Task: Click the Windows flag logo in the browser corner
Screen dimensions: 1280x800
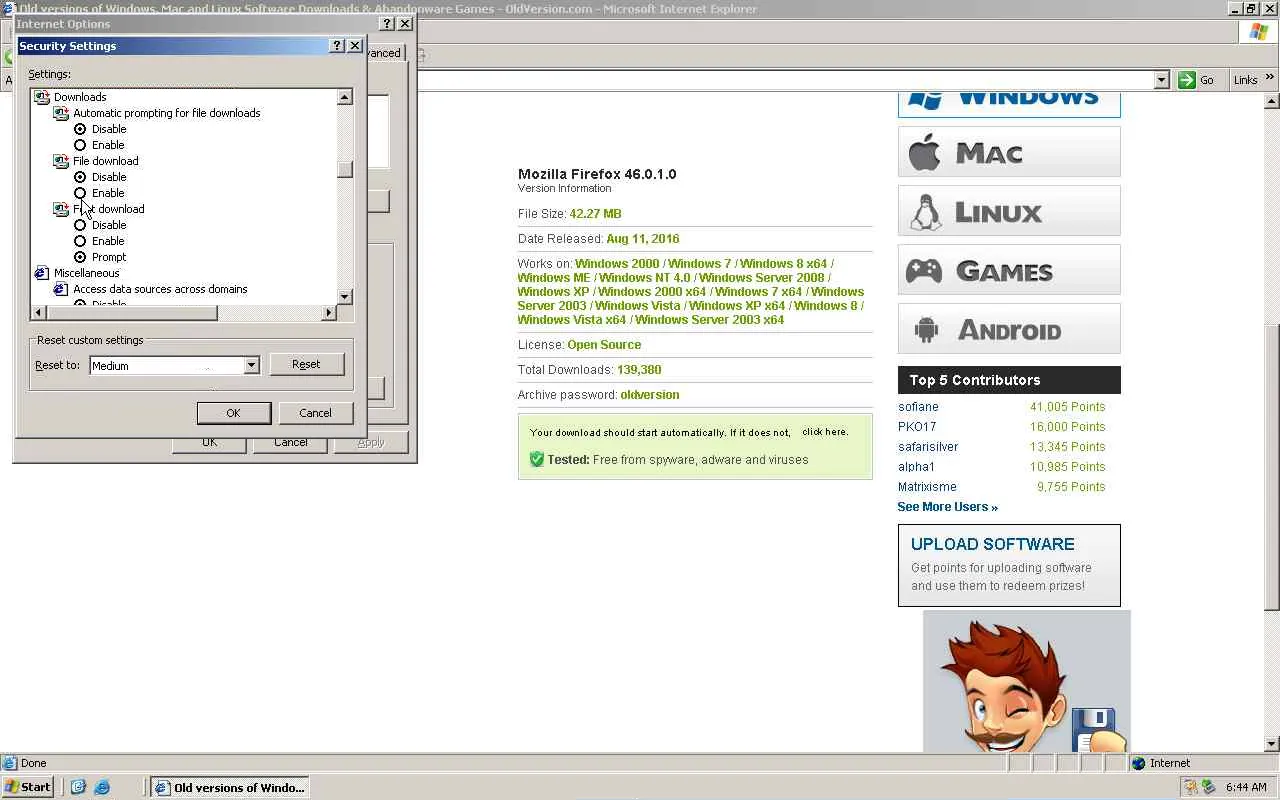Action: pyautogui.click(x=1259, y=32)
